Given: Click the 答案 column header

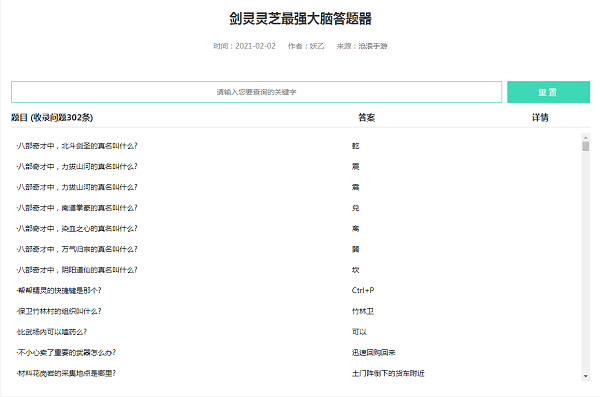Looking at the screenshot, I should coord(367,118).
